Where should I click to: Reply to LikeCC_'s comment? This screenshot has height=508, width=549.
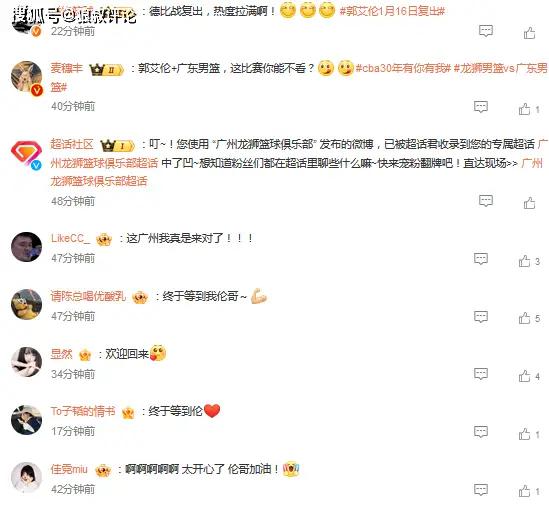pyautogui.click(x=481, y=259)
